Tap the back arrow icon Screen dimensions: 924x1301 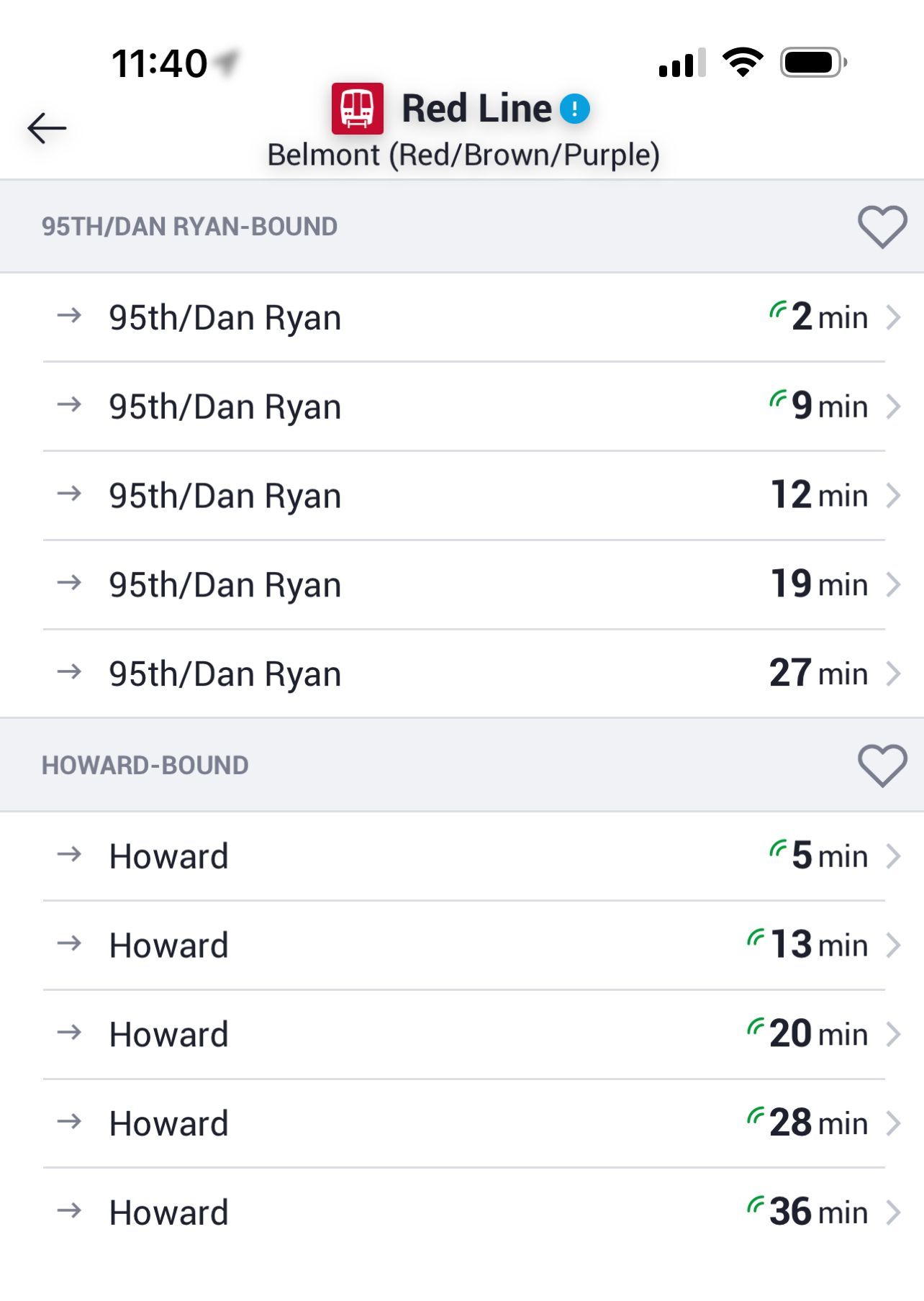point(47,129)
